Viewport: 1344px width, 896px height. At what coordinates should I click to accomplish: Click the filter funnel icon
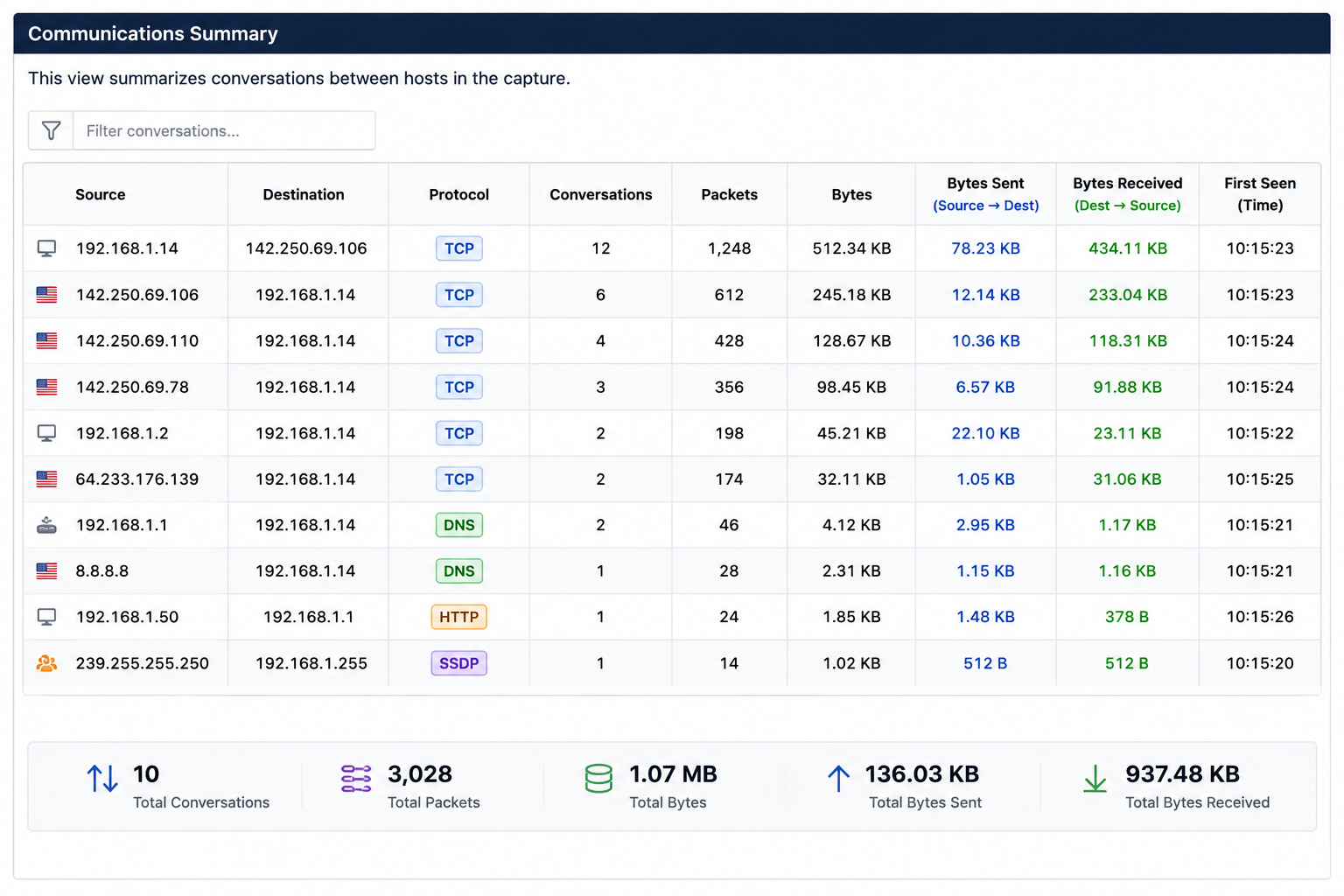[52, 130]
